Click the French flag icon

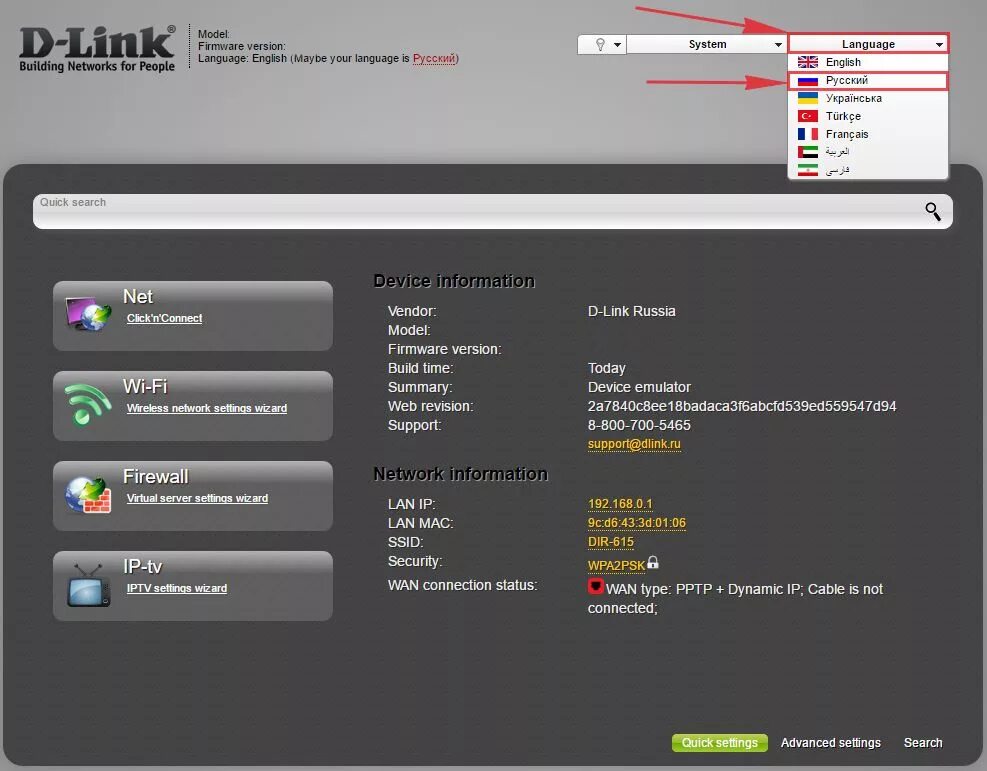(808, 134)
